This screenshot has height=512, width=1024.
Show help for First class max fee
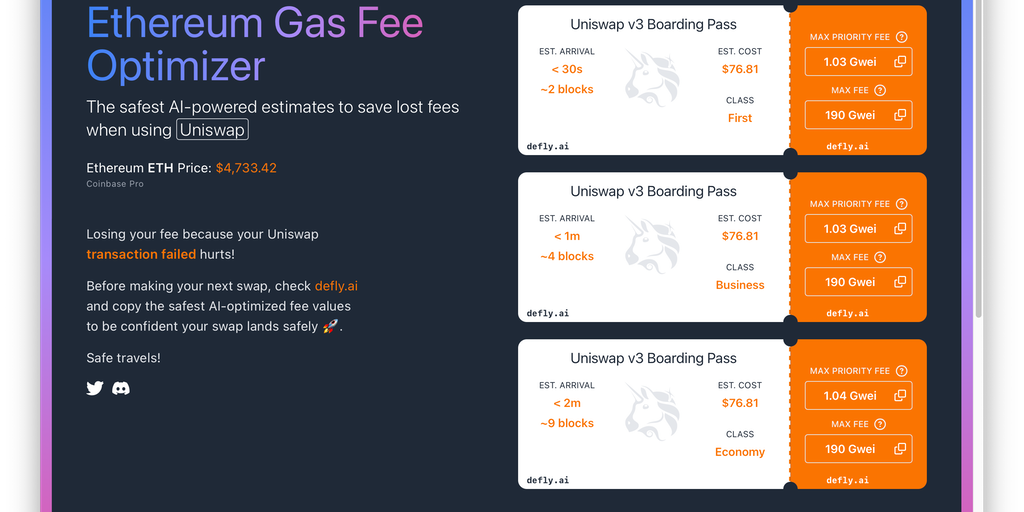pos(881,90)
